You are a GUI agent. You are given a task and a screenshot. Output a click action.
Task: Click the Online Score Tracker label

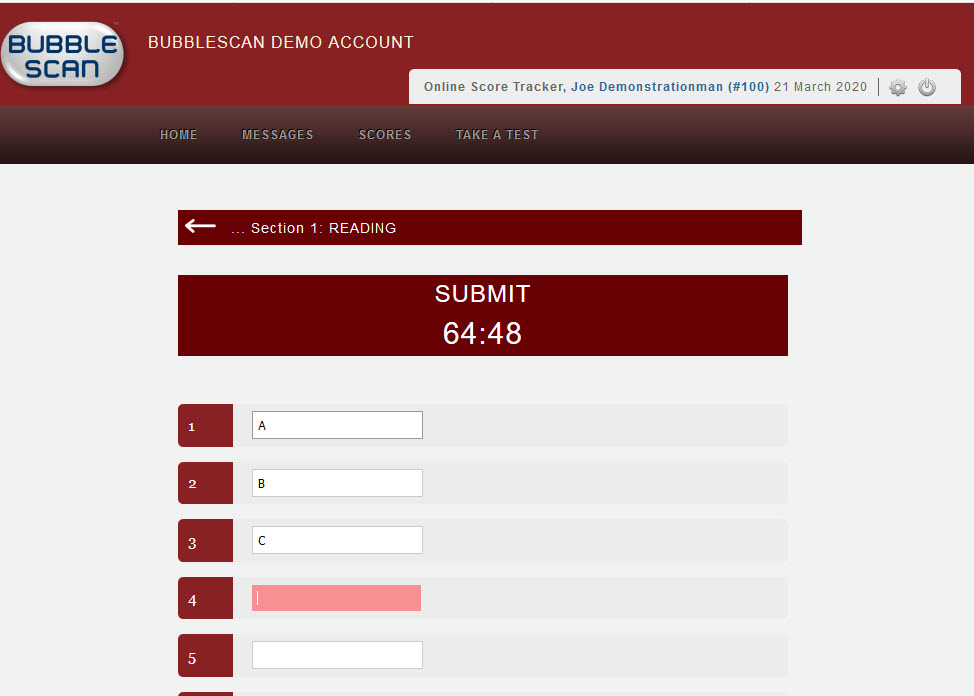pos(495,87)
